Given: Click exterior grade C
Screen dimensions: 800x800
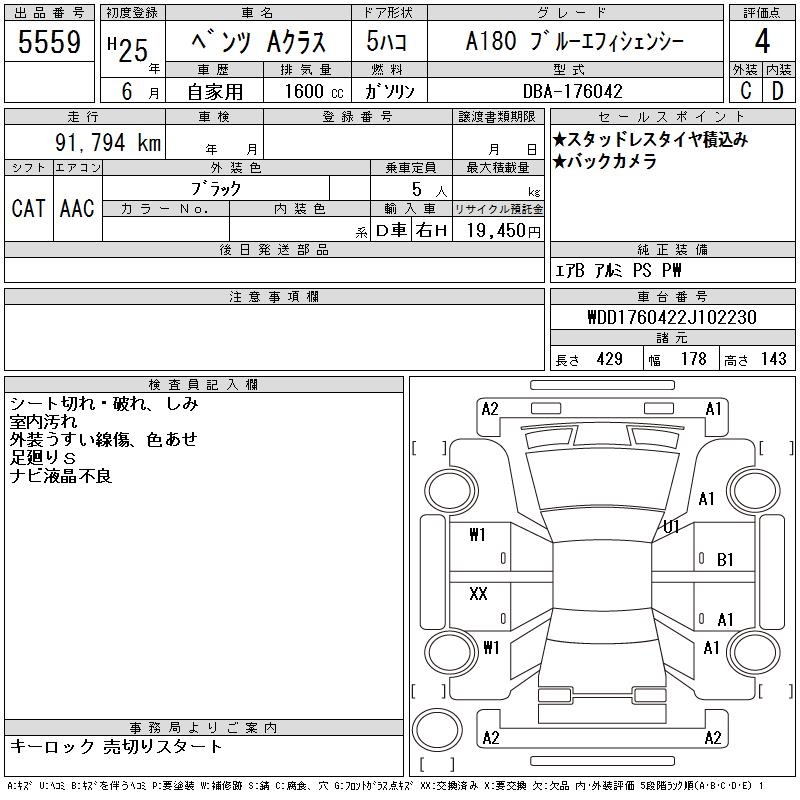Looking at the screenshot, I should [746, 91].
